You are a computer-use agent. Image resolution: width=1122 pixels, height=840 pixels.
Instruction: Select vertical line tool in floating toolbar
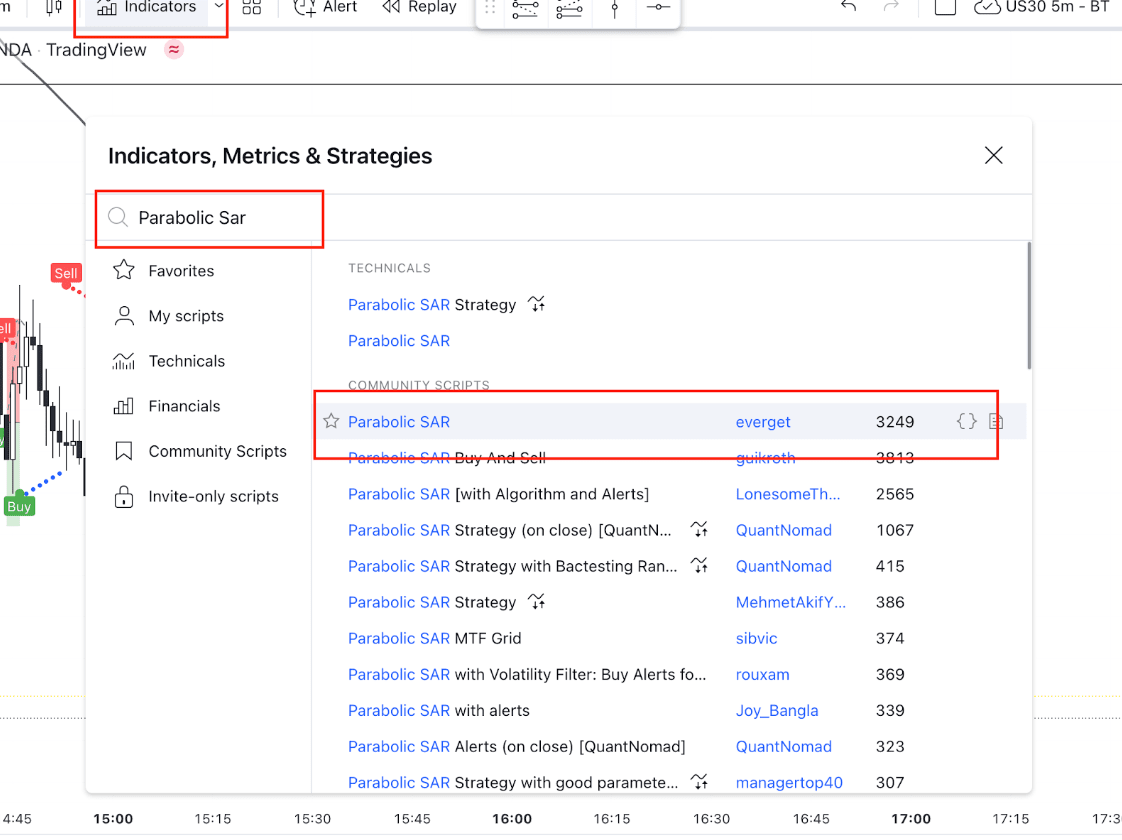click(615, 9)
